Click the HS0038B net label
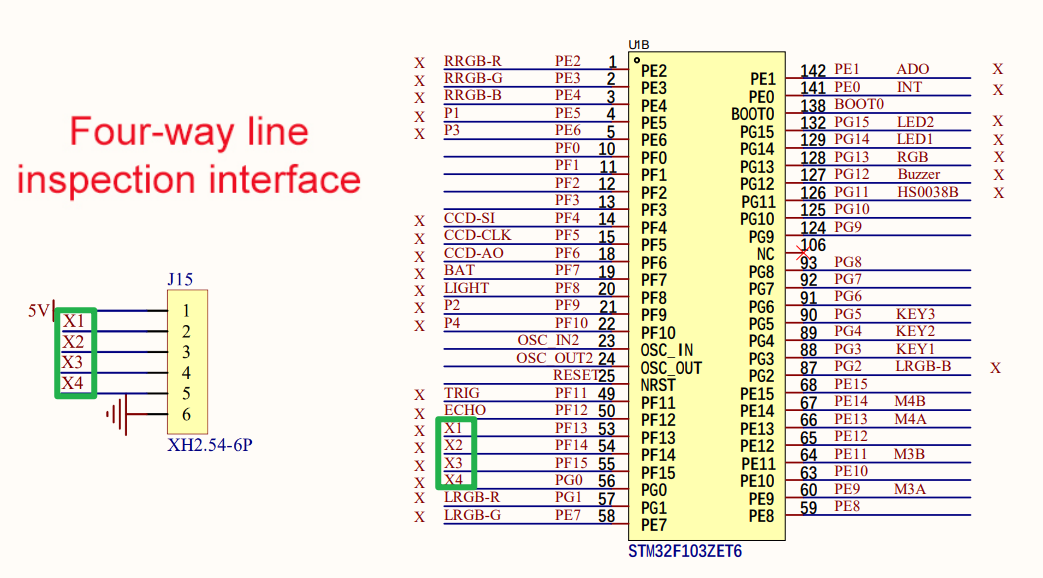Viewport: 1043px width, 578px height. tap(928, 192)
